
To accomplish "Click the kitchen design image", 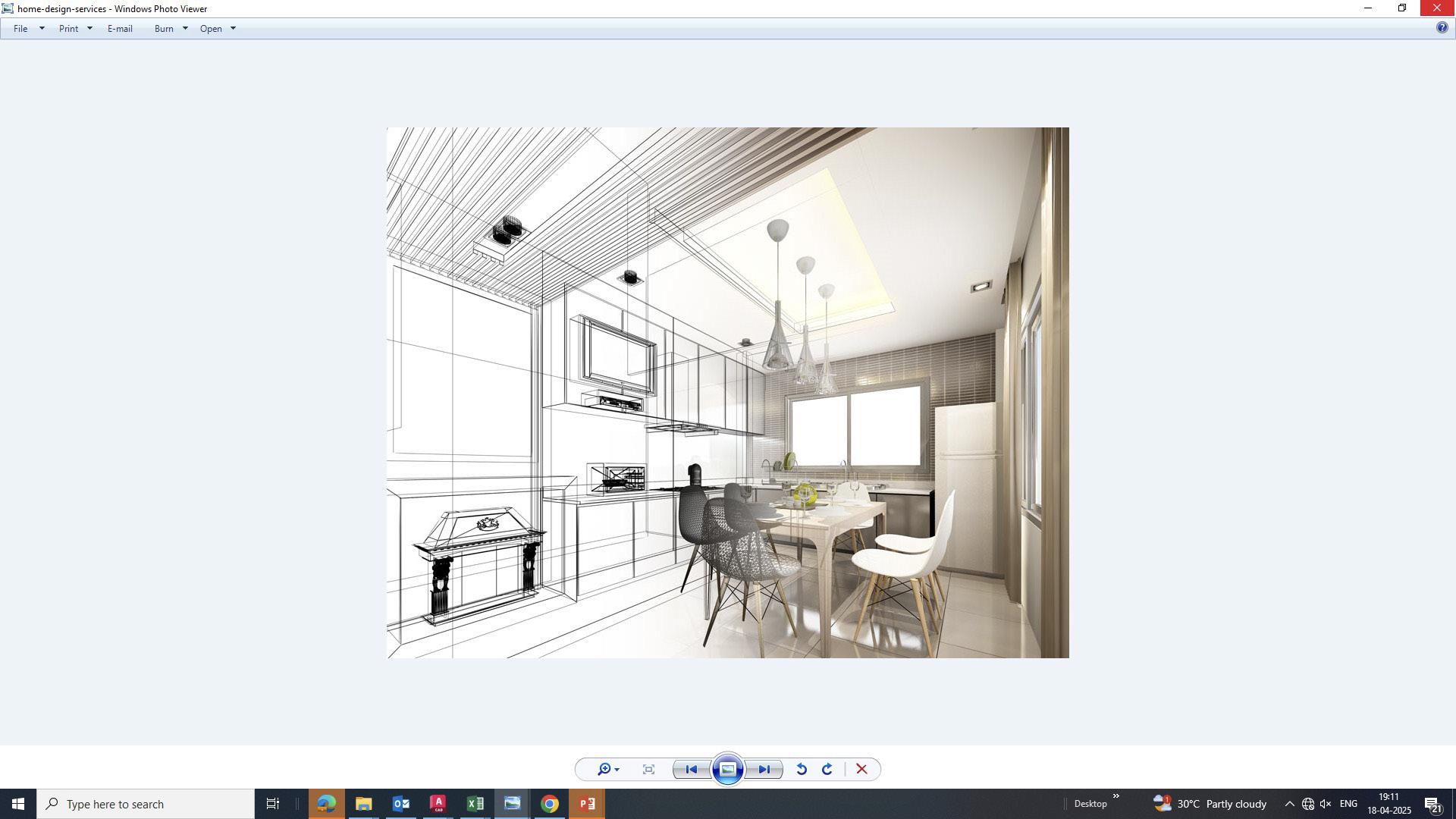I will (x=727, y=392).
